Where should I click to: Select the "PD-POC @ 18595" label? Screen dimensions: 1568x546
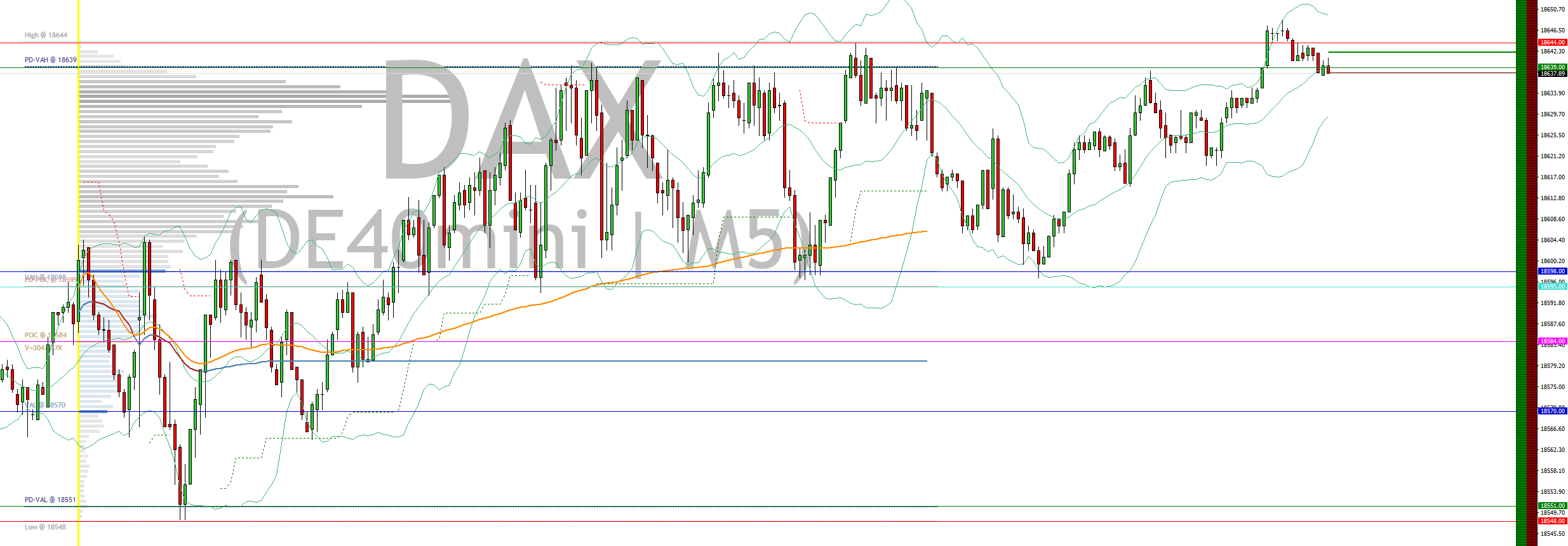click(x=50, y=280)
